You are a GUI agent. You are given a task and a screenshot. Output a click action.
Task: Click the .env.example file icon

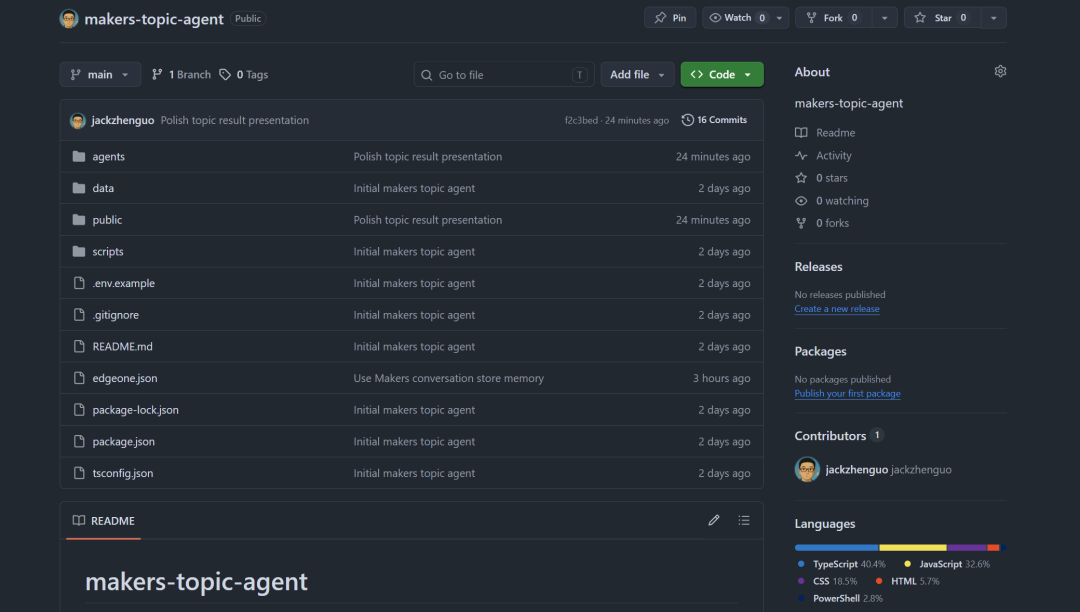(x=79, y=283)
